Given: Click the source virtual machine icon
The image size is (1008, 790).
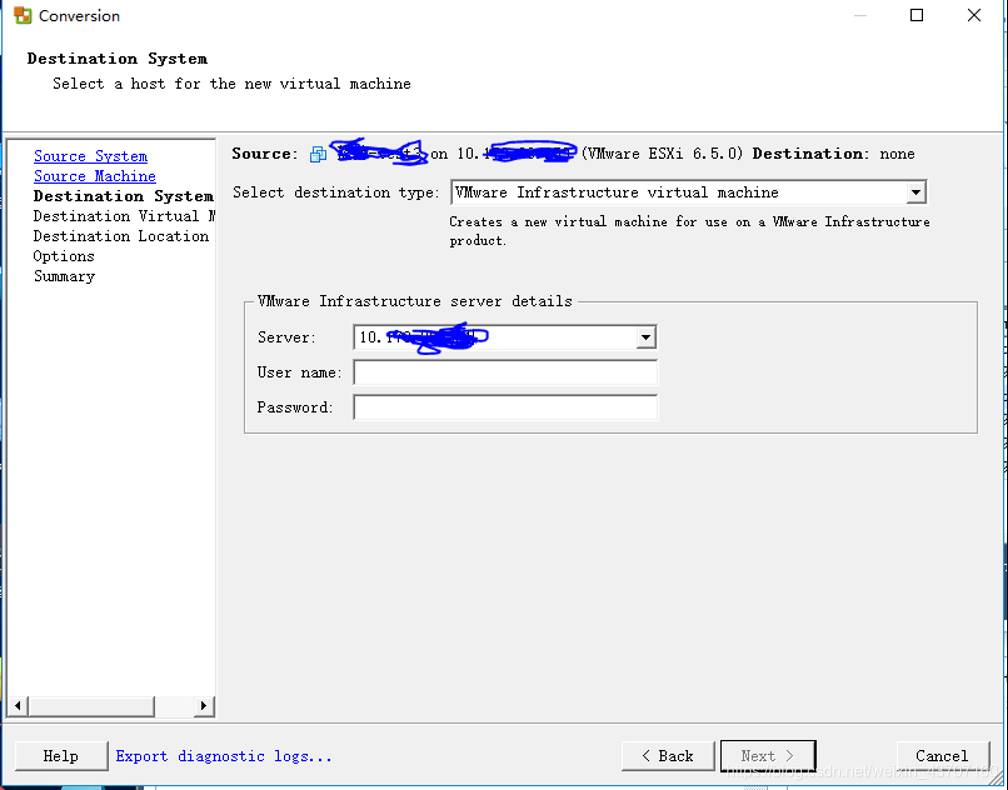Looking at the screenshot, I should tap(318, 154).
